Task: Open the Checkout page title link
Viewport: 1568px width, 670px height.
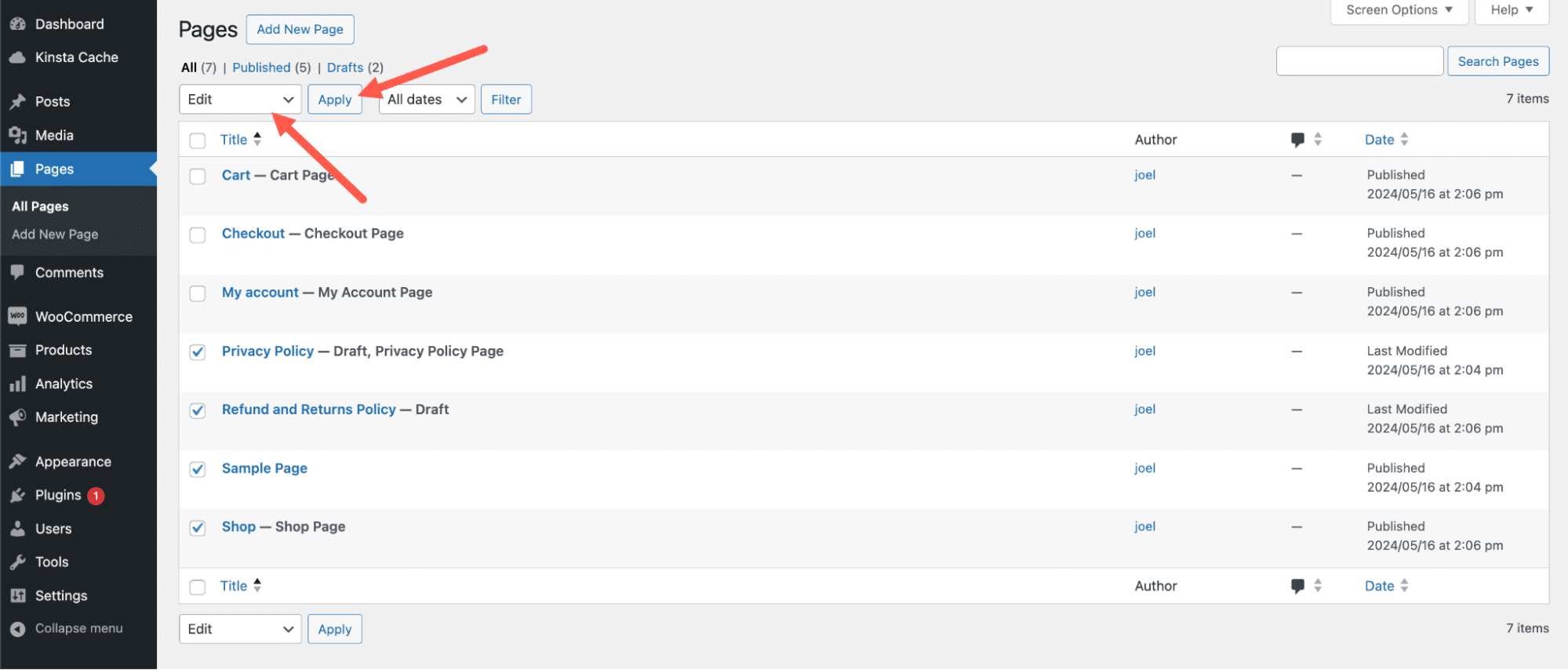Action: pos(253,233)
